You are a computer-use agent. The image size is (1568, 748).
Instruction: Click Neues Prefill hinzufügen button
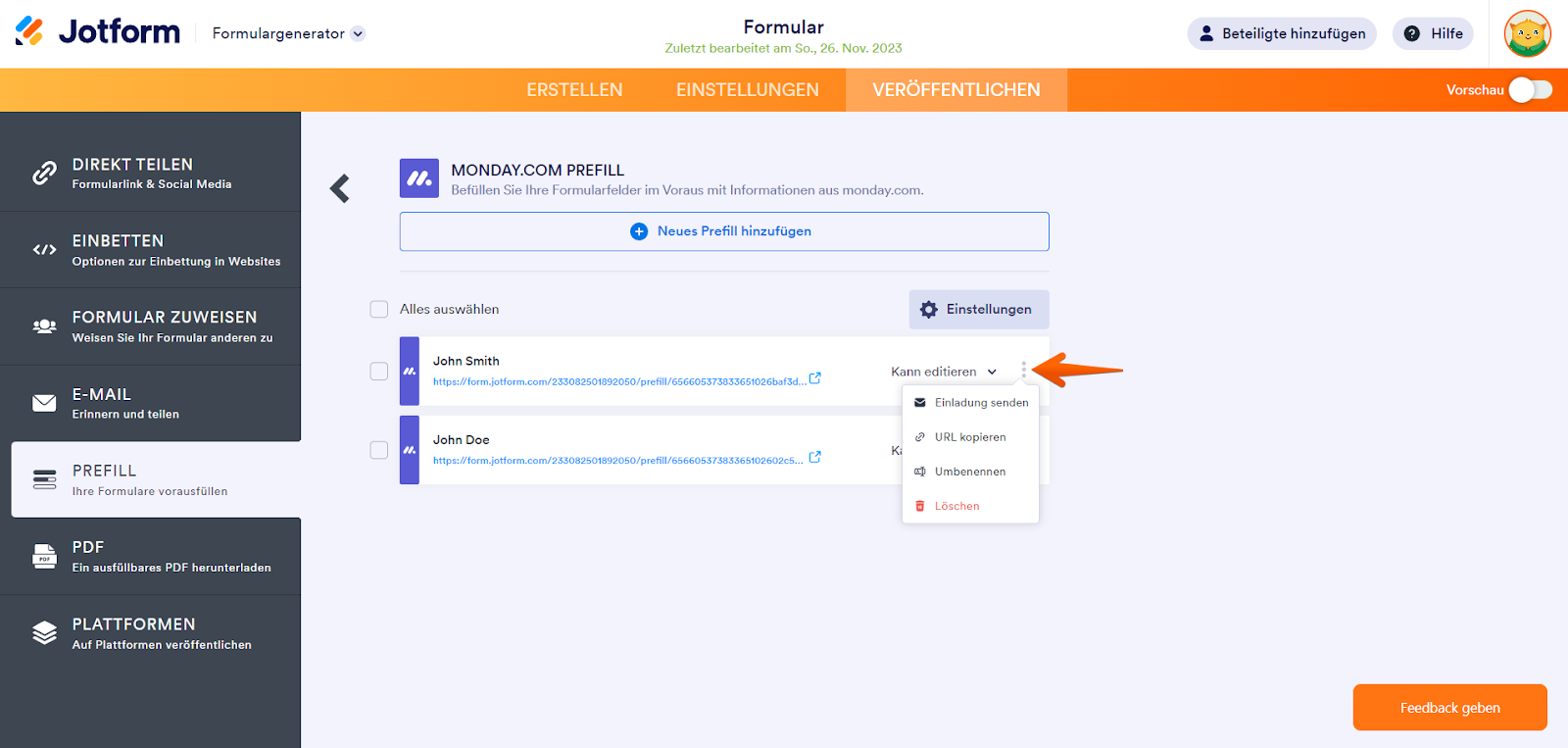click(x=724, y=231)
